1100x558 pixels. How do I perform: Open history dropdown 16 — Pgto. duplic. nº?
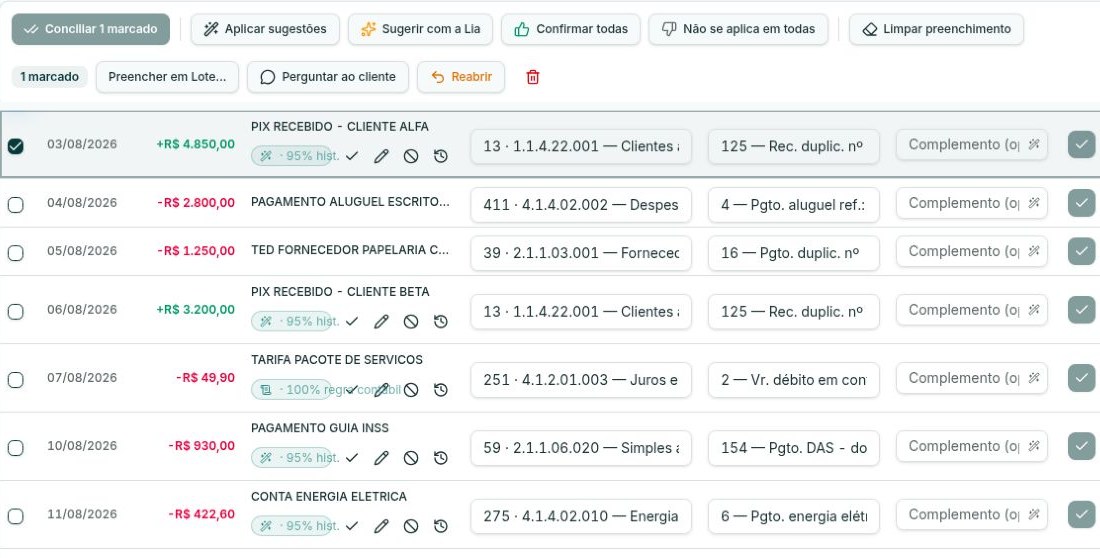(x=793, y=253)
